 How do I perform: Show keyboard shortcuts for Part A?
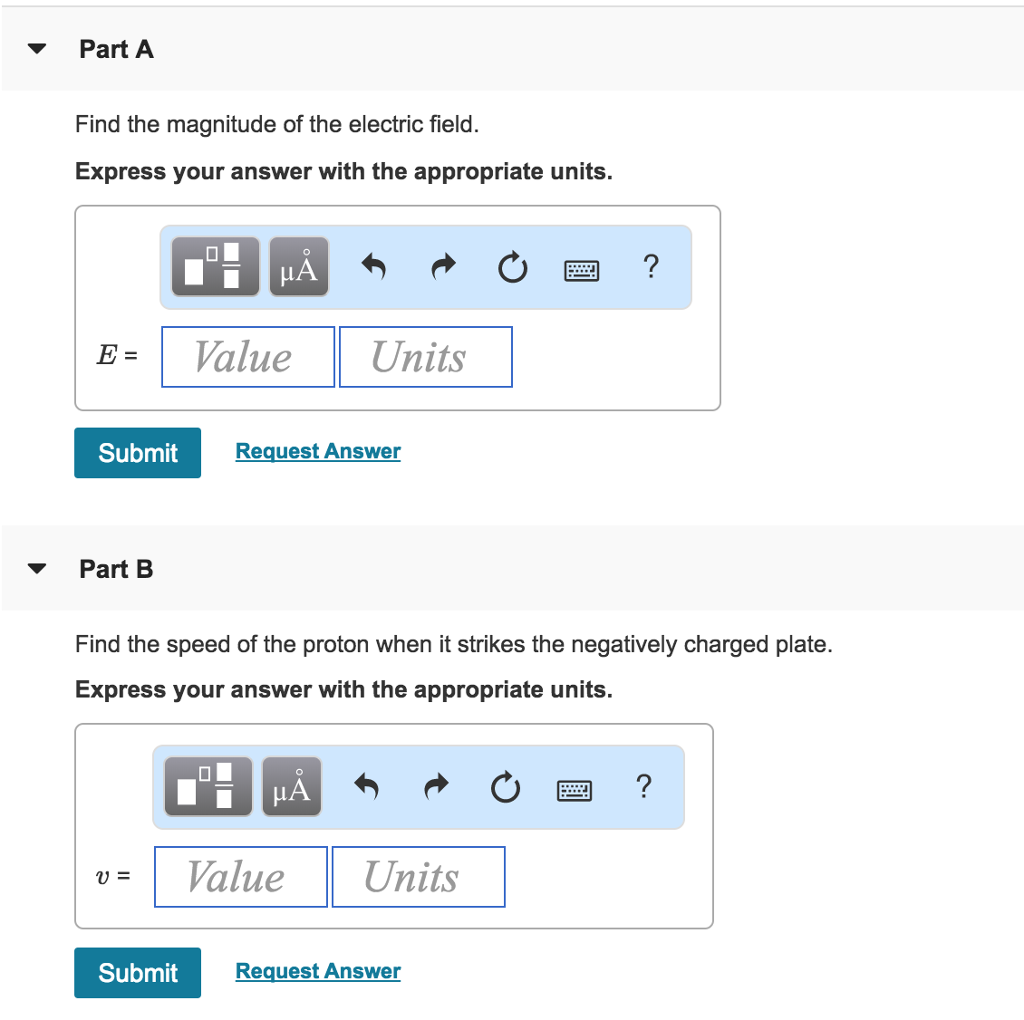tap(581, 269)
